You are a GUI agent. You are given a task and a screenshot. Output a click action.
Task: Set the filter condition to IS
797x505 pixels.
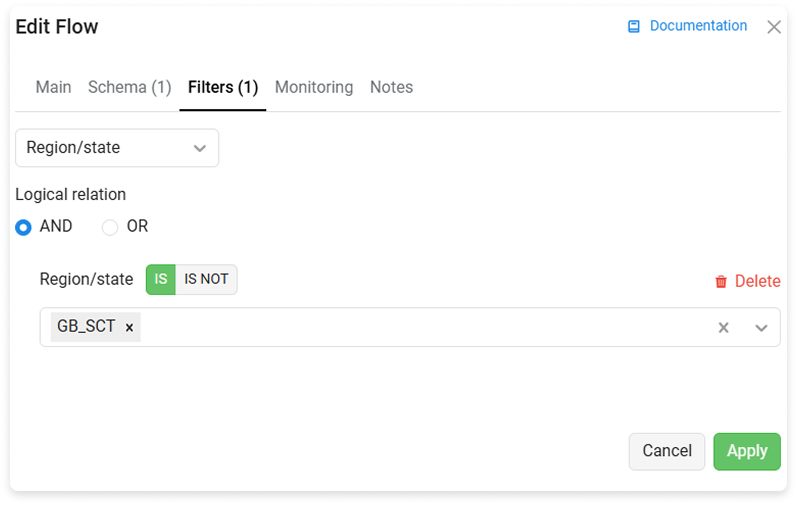[161, 279]
